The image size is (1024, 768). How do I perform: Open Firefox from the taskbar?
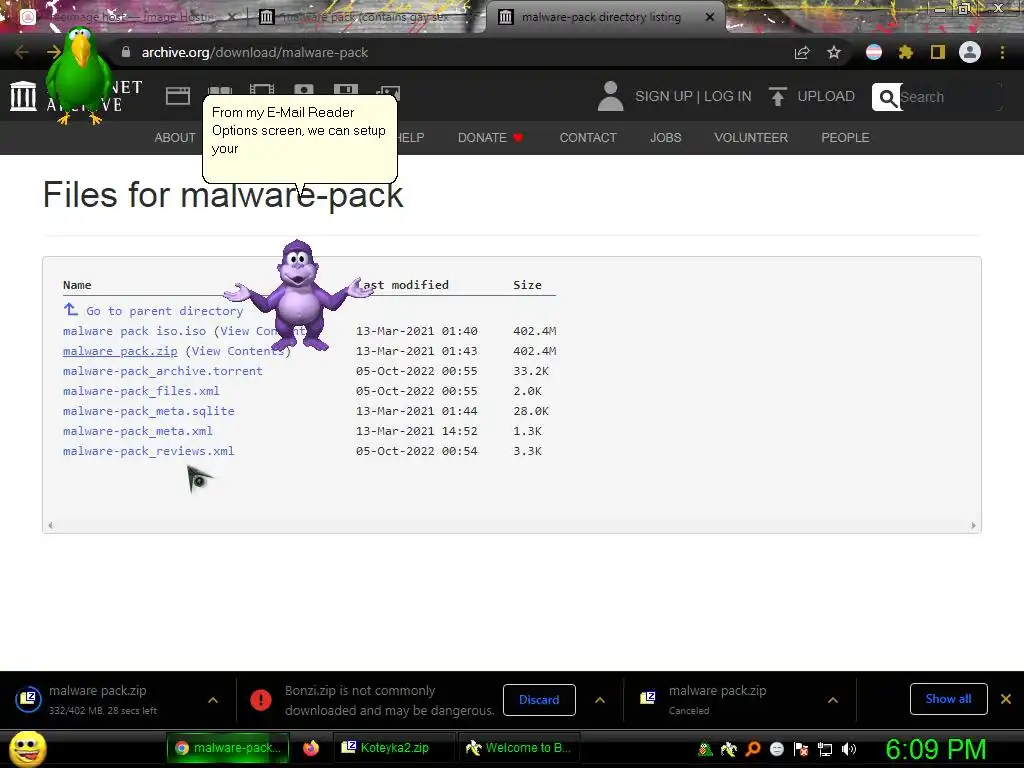[311, 748]
